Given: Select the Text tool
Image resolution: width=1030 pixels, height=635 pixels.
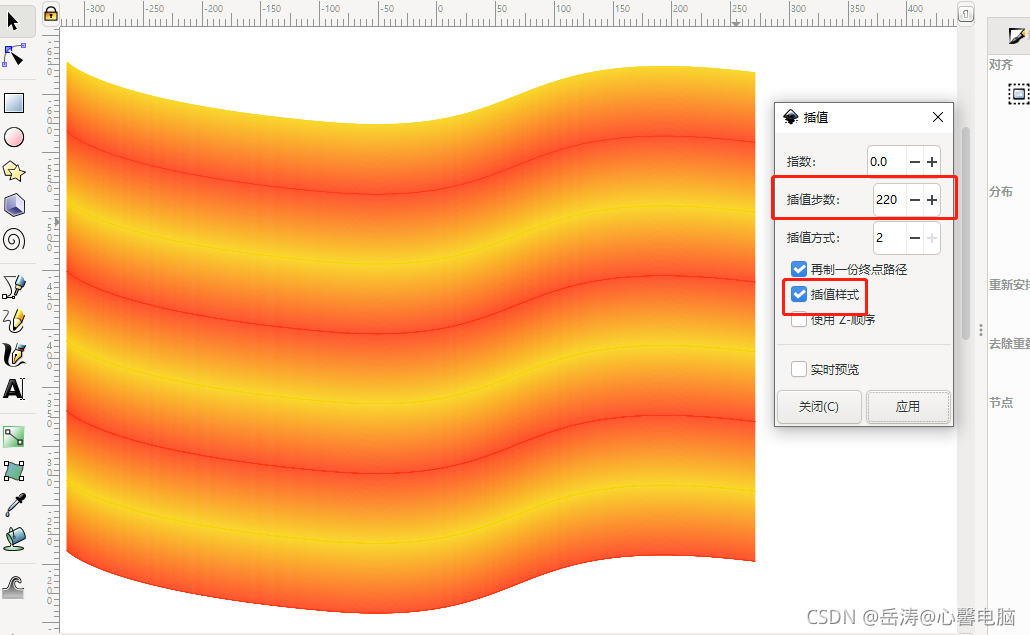Looking at the screenshot, I should (x=14, y=389).
